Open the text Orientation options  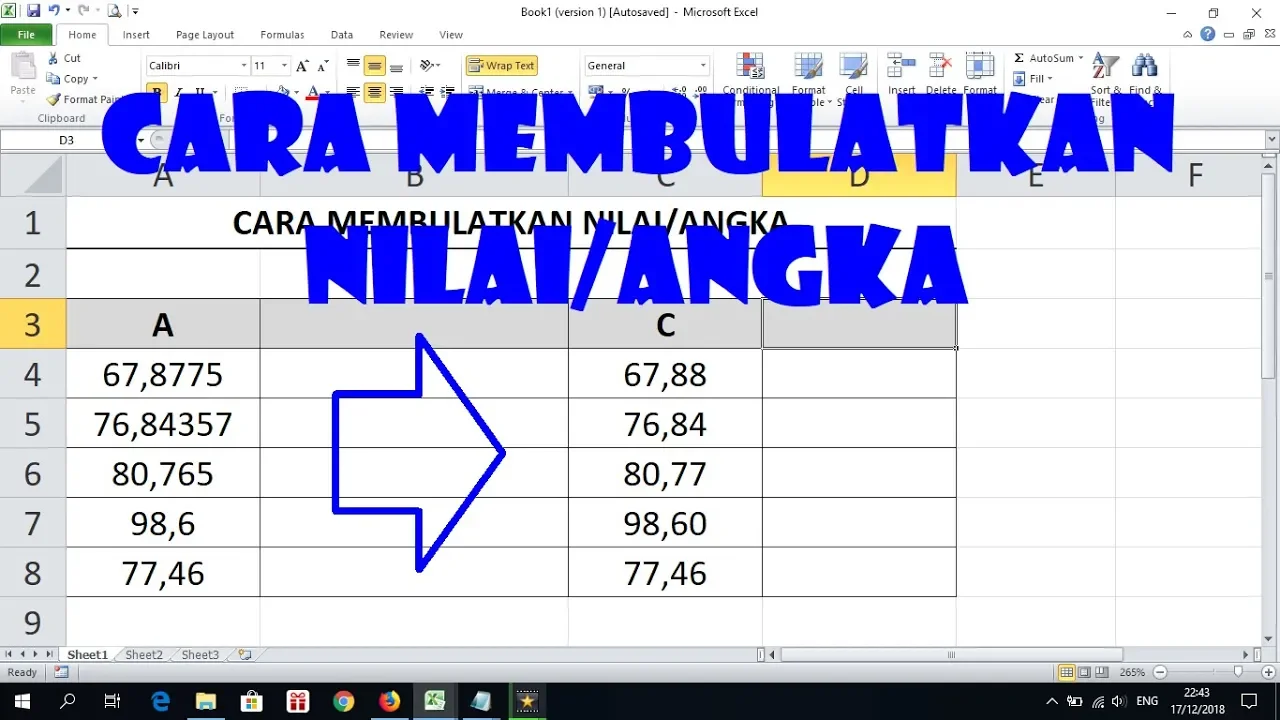pyautogui.click(x=430, y=66)
